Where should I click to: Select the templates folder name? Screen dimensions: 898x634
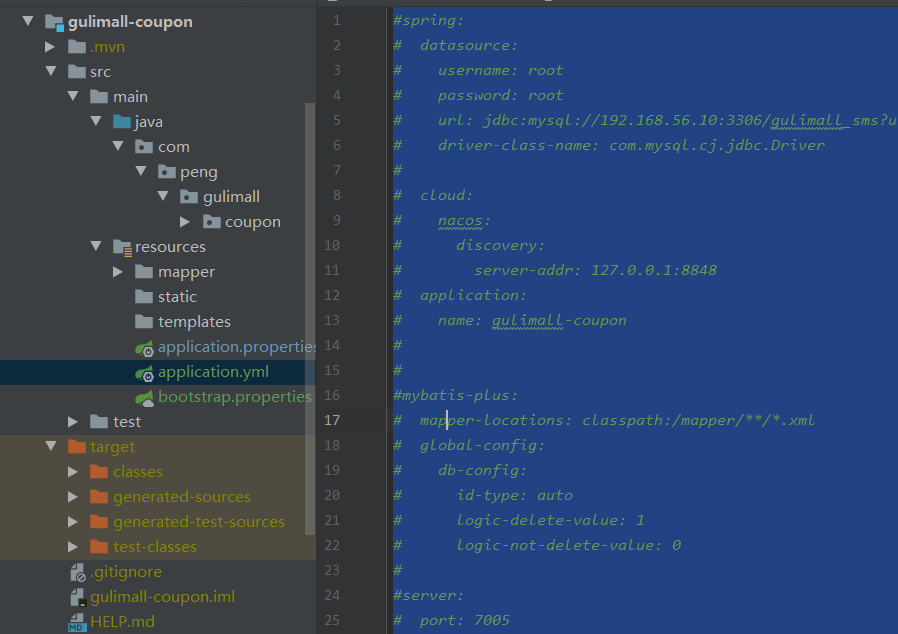click(x=194, y=321)
